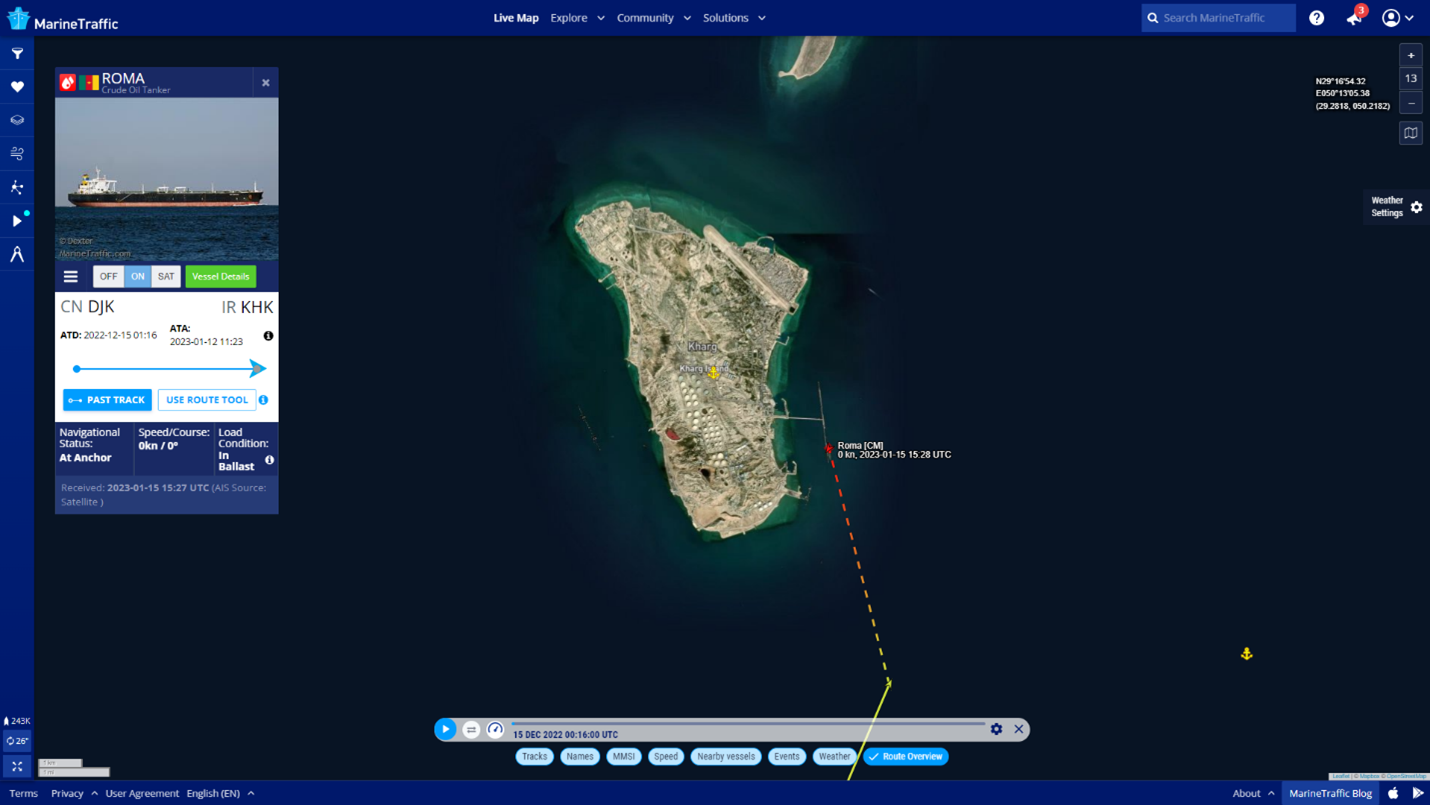Toggle Weather playback chip

[x=835, y=757]
